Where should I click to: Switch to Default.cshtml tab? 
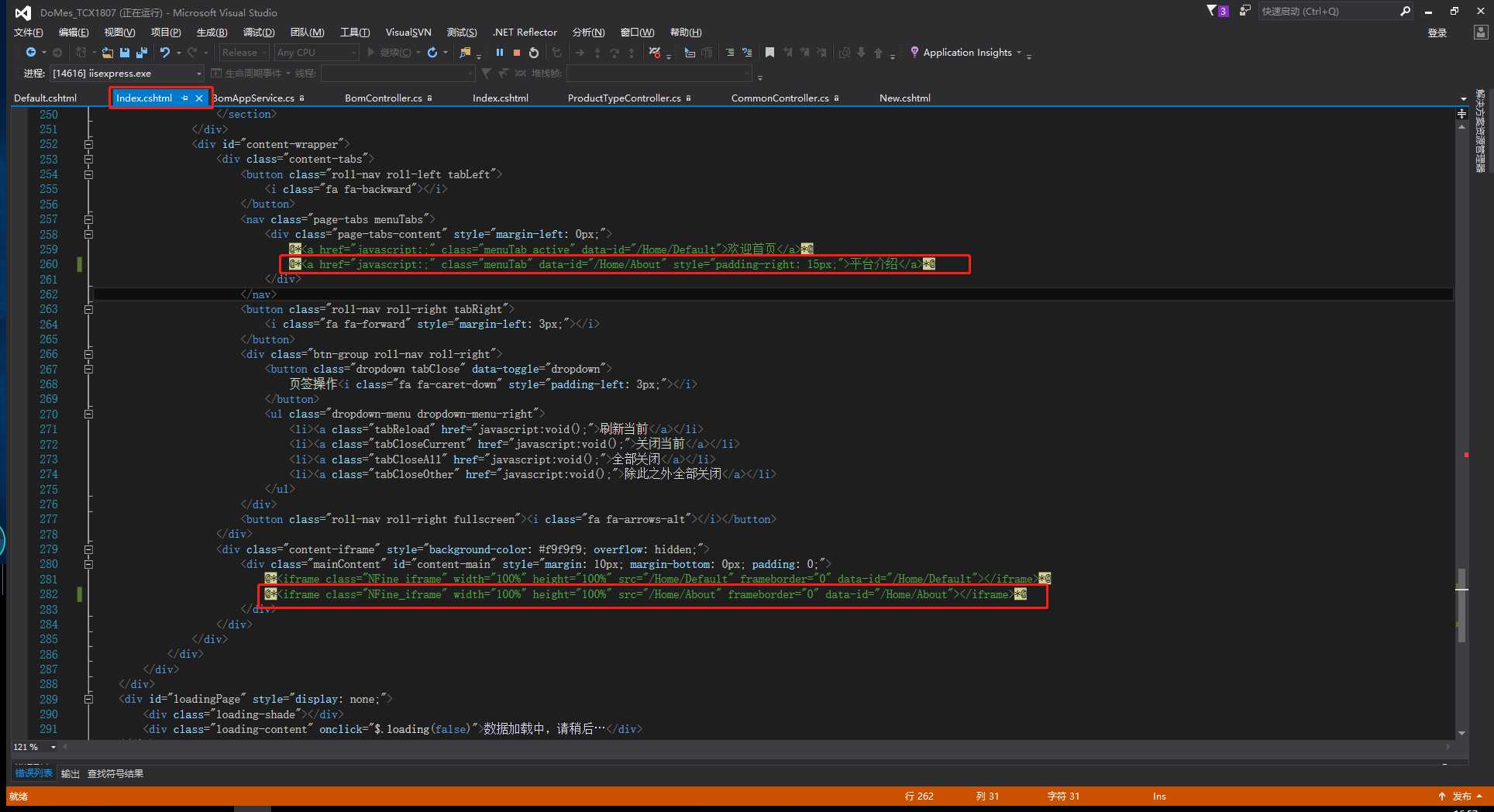pyautogui.click(x=46, y=98)
